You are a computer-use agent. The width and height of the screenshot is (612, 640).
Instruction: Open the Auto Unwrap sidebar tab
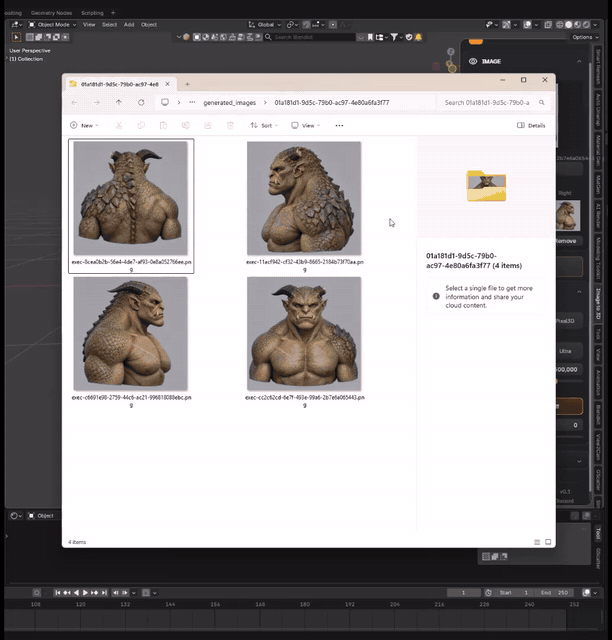tap(598, 109)
